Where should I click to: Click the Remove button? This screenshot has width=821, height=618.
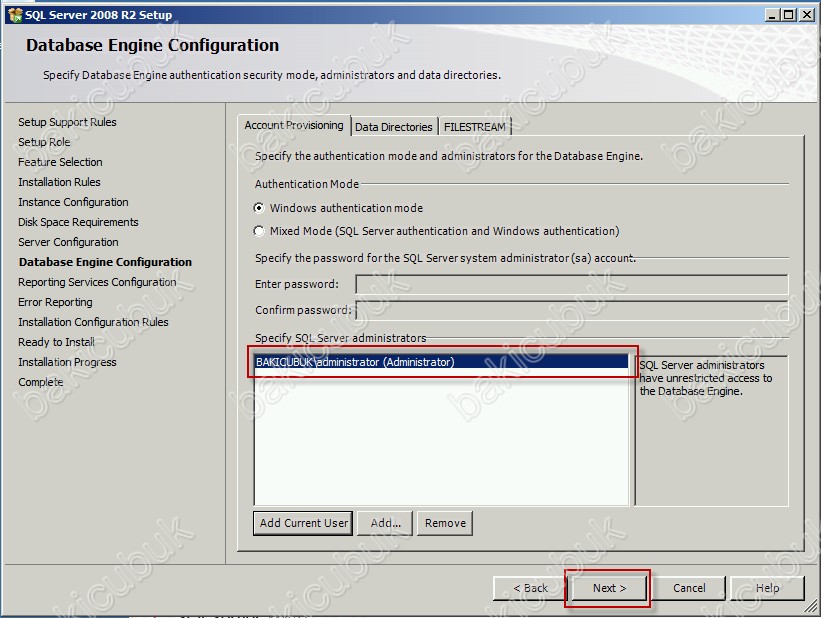(445, 523)
